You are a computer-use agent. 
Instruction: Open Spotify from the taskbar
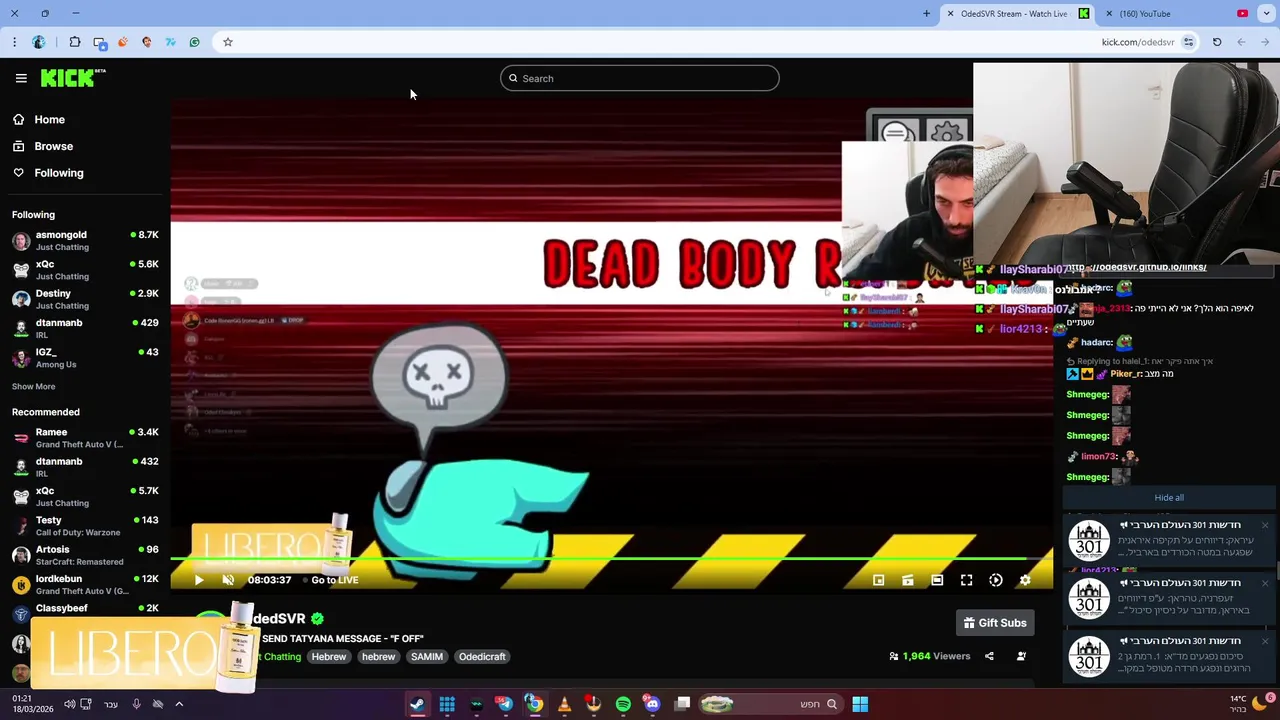[623, 704]
